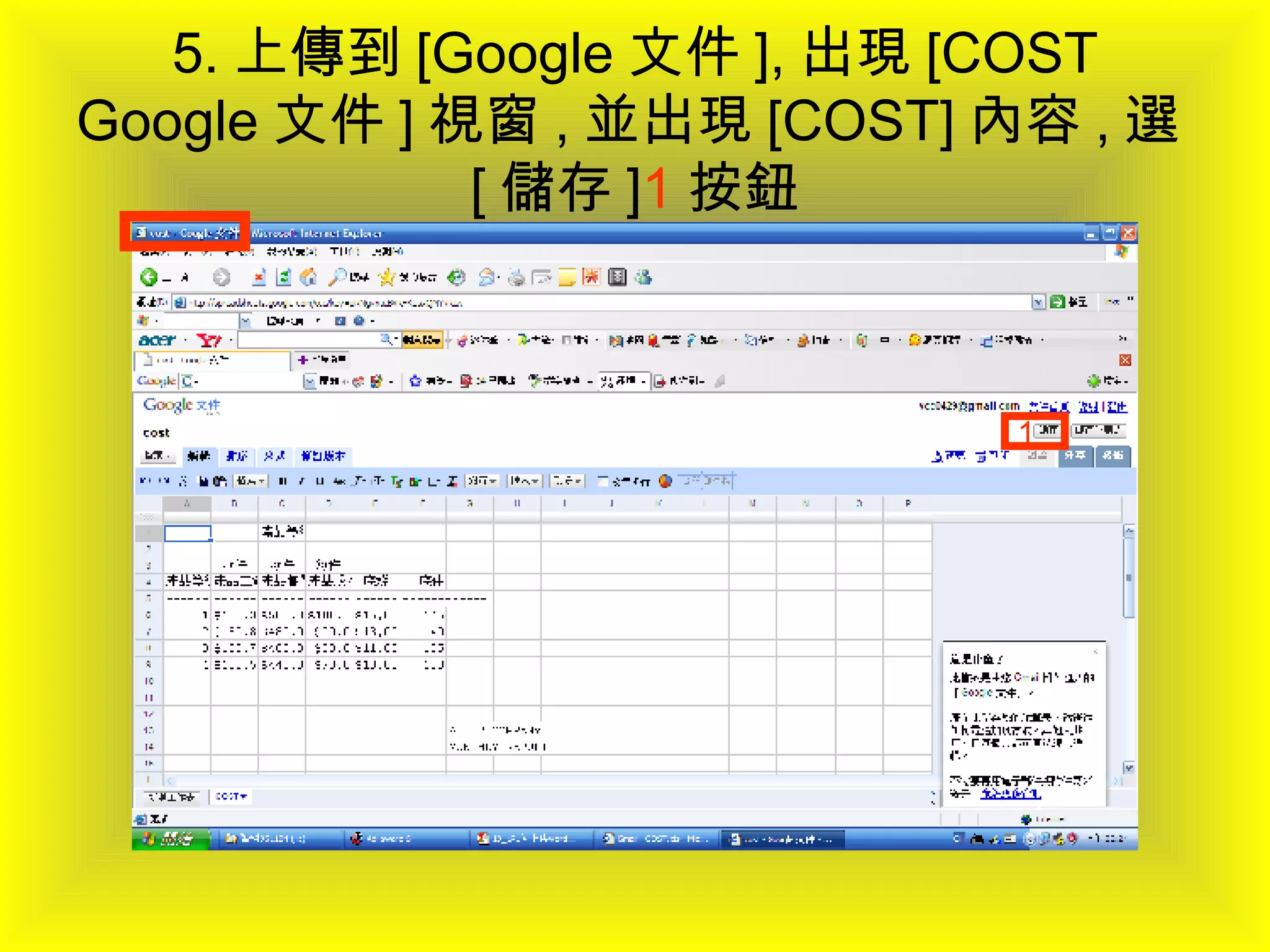Toggle strikethrough Abc in spreadsheet toolbar
Image resolution: width=1270 pixels, height=952 pixels.
[x=339, y=481]
